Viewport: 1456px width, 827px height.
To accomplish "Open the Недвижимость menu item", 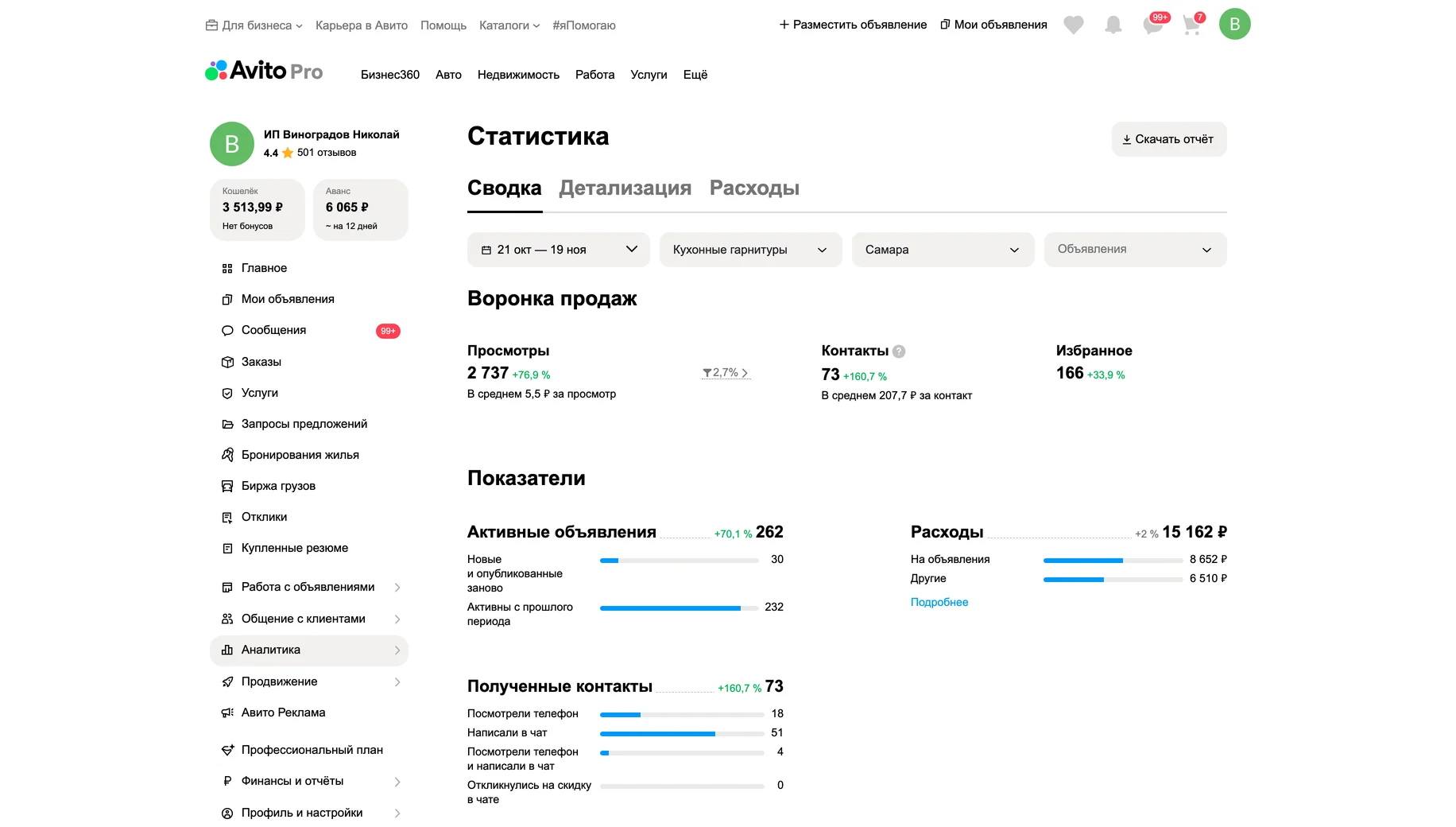I will 518,75.
